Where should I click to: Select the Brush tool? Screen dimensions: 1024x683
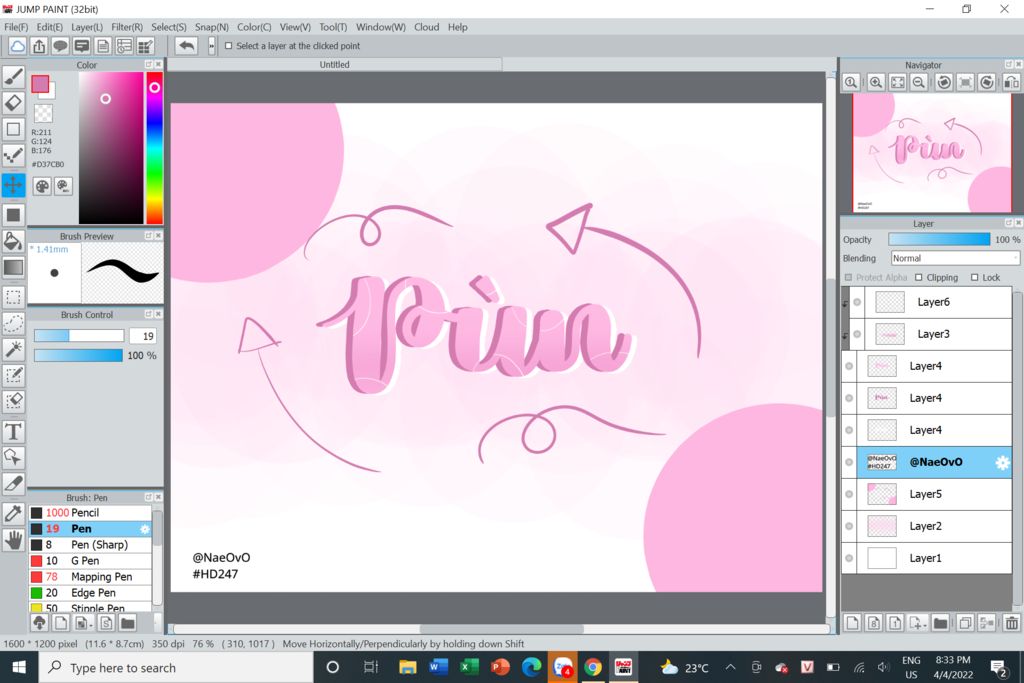(14, 77)
